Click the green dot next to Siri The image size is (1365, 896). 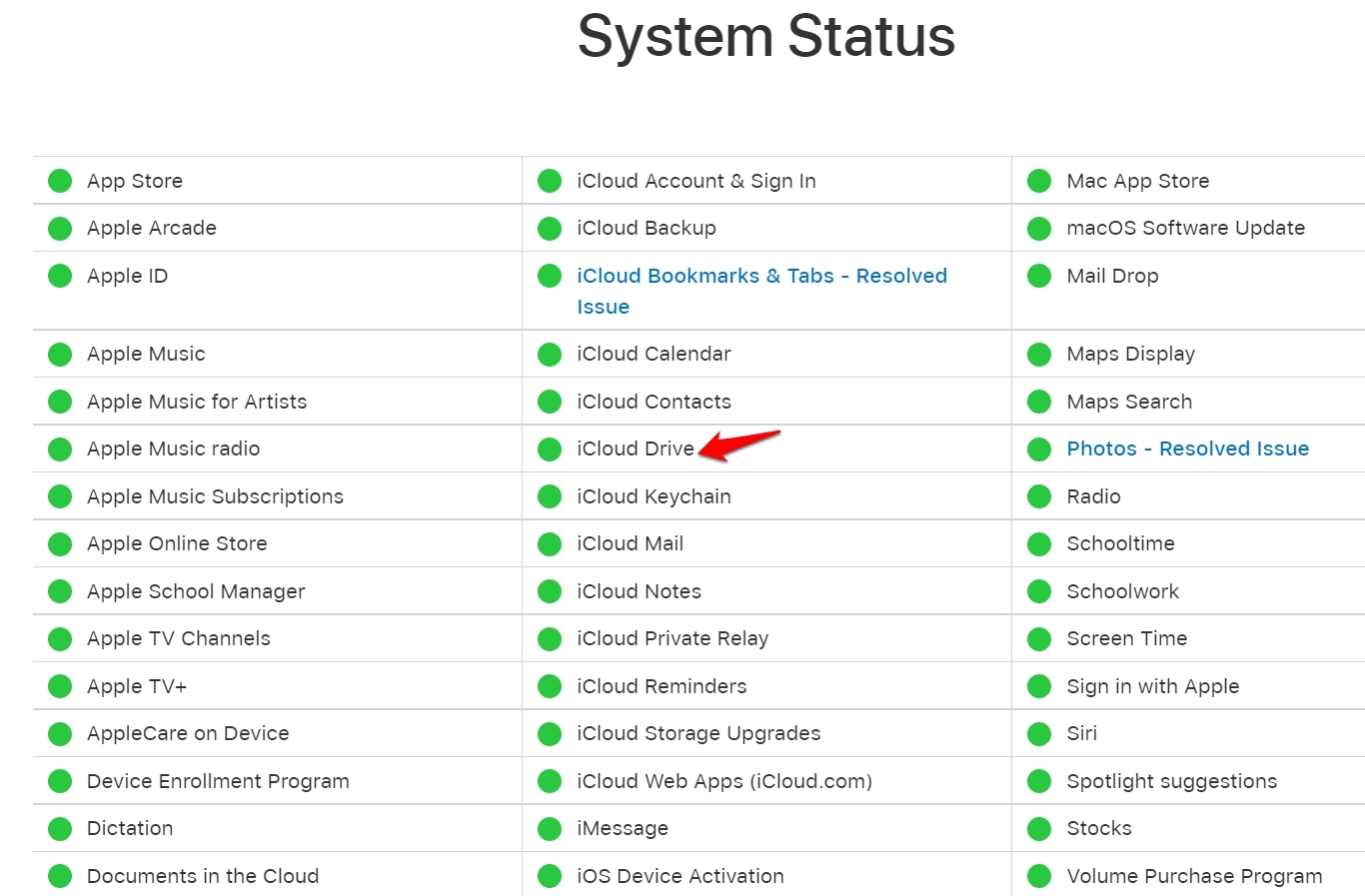click(1039, 733)
